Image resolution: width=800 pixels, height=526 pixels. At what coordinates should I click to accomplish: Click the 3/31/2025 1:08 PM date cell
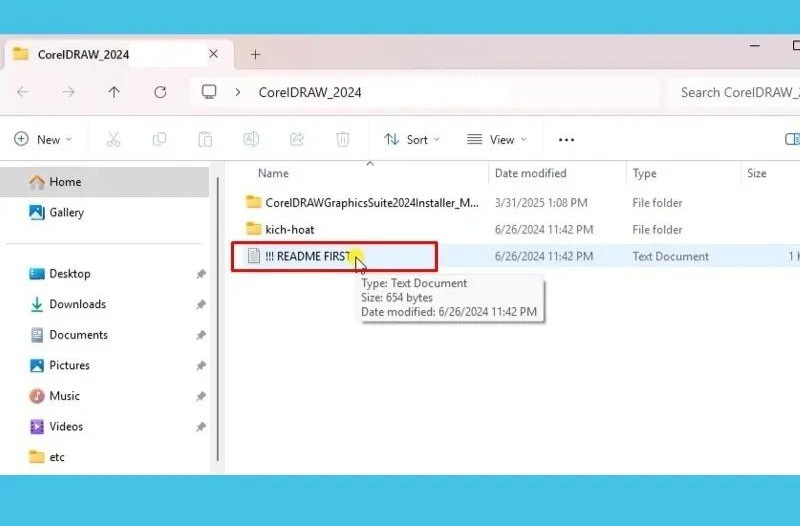tap(541, 203)
